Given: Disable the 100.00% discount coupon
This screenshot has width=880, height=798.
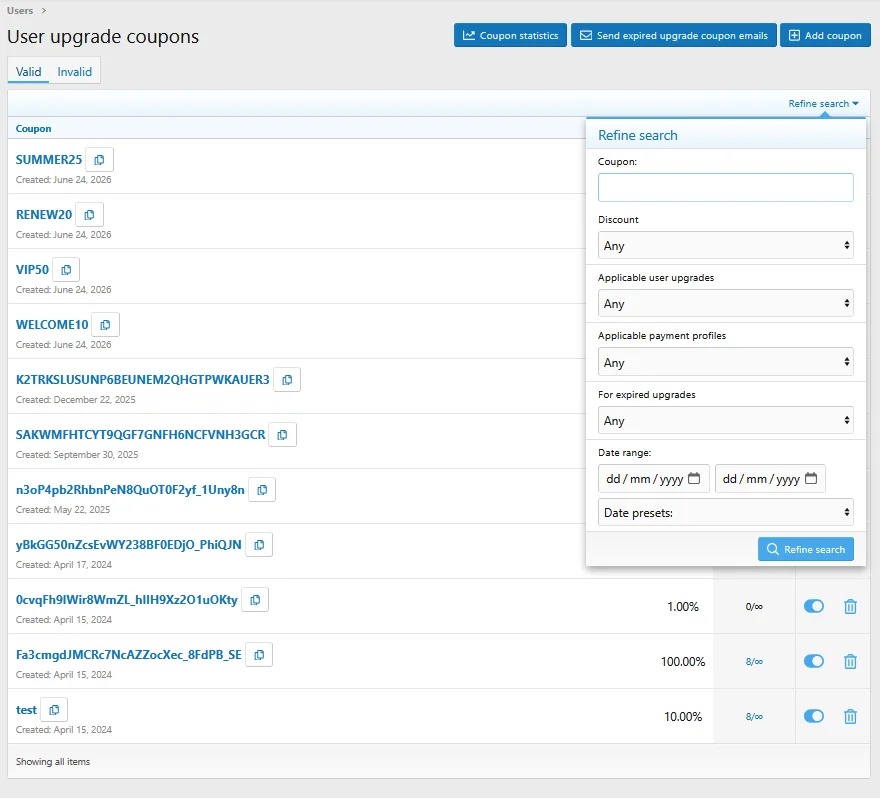Looking at the screenshot, I should click(813, 661).
